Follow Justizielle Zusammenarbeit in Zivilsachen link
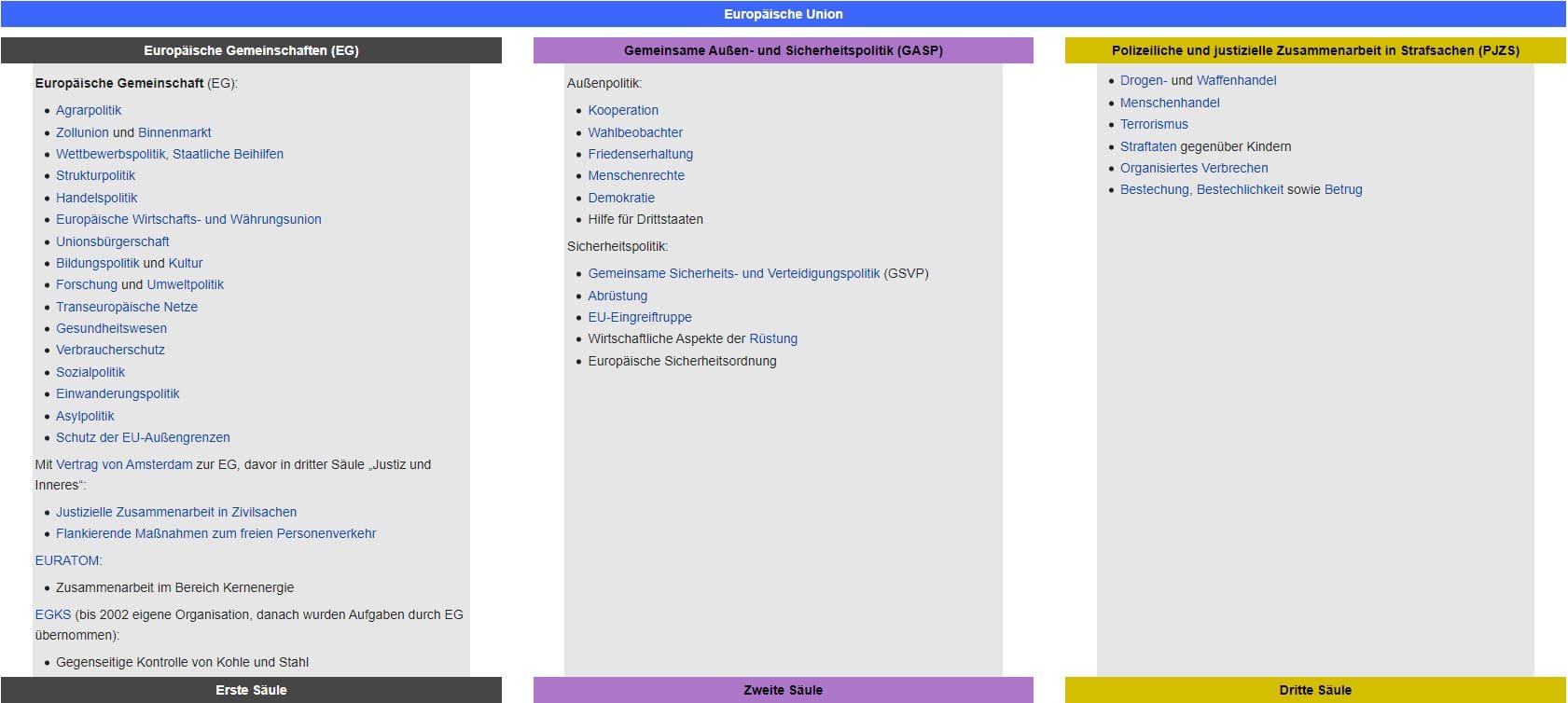The width and height of the screenshot is (1568, 703). (x=176, y=512)
